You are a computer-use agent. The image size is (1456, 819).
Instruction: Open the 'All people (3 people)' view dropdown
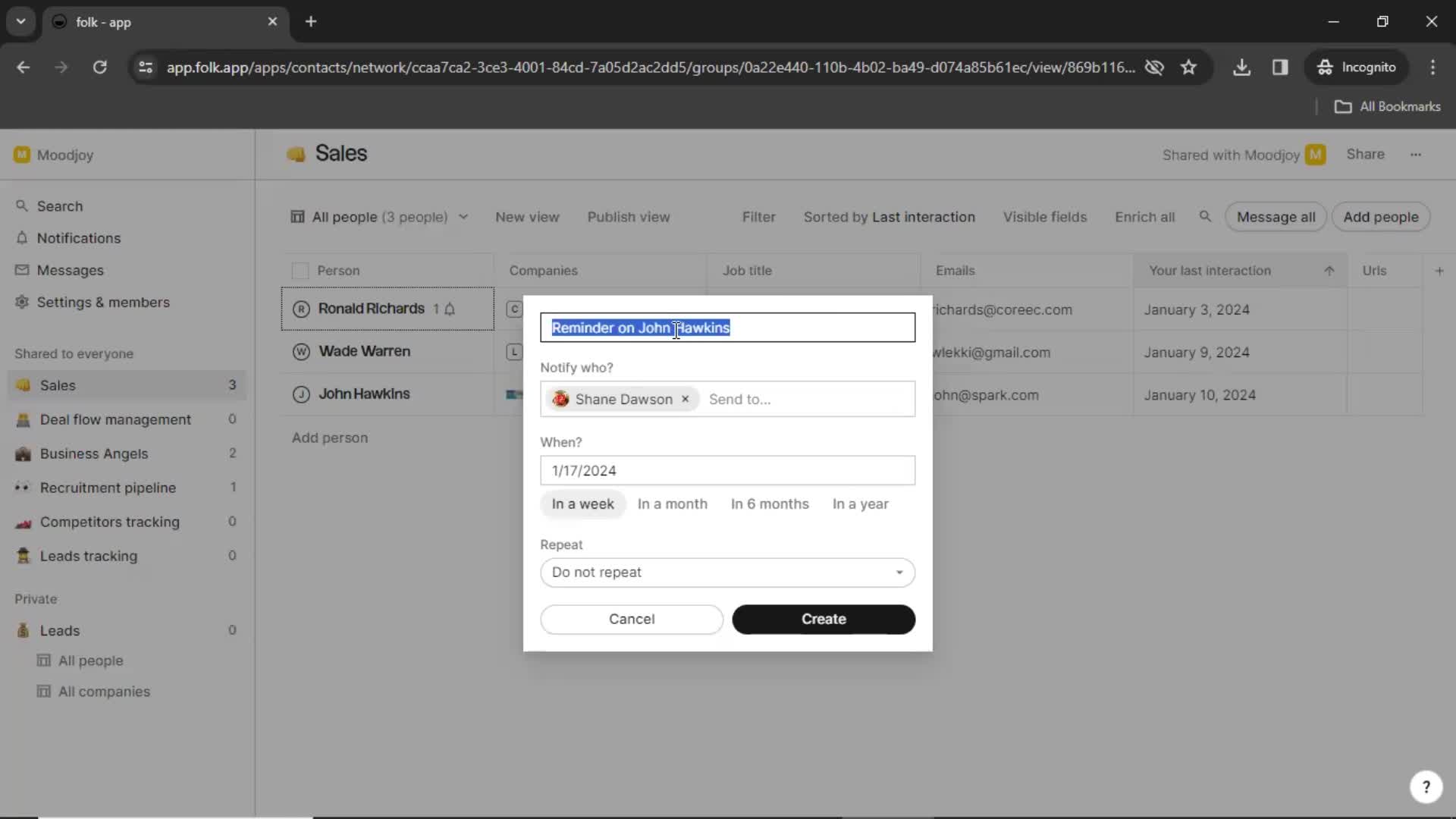tap(379, 217)
